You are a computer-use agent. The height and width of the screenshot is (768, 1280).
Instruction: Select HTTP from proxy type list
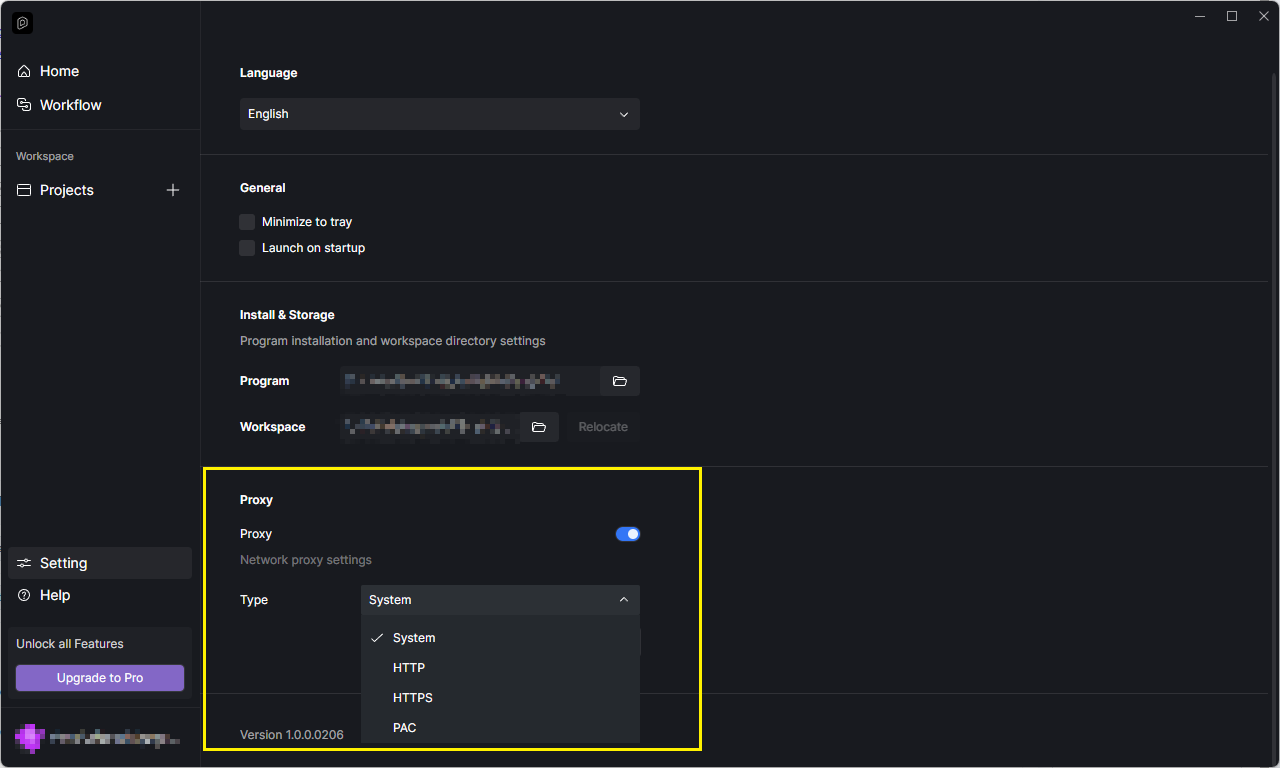[409, 668]
